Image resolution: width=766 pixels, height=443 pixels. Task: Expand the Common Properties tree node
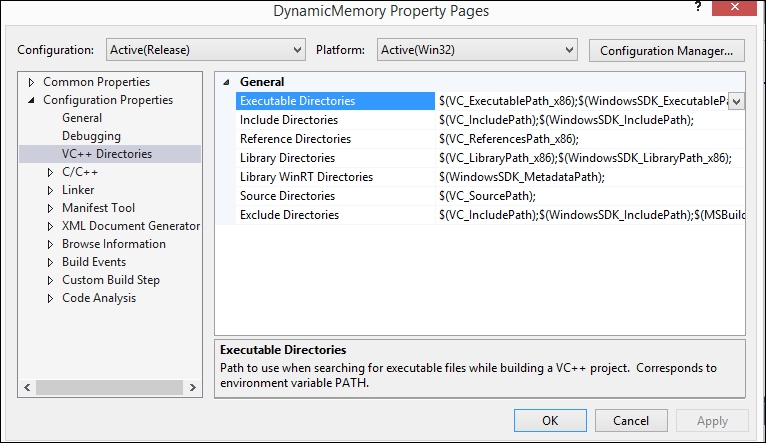coord(31,82)
